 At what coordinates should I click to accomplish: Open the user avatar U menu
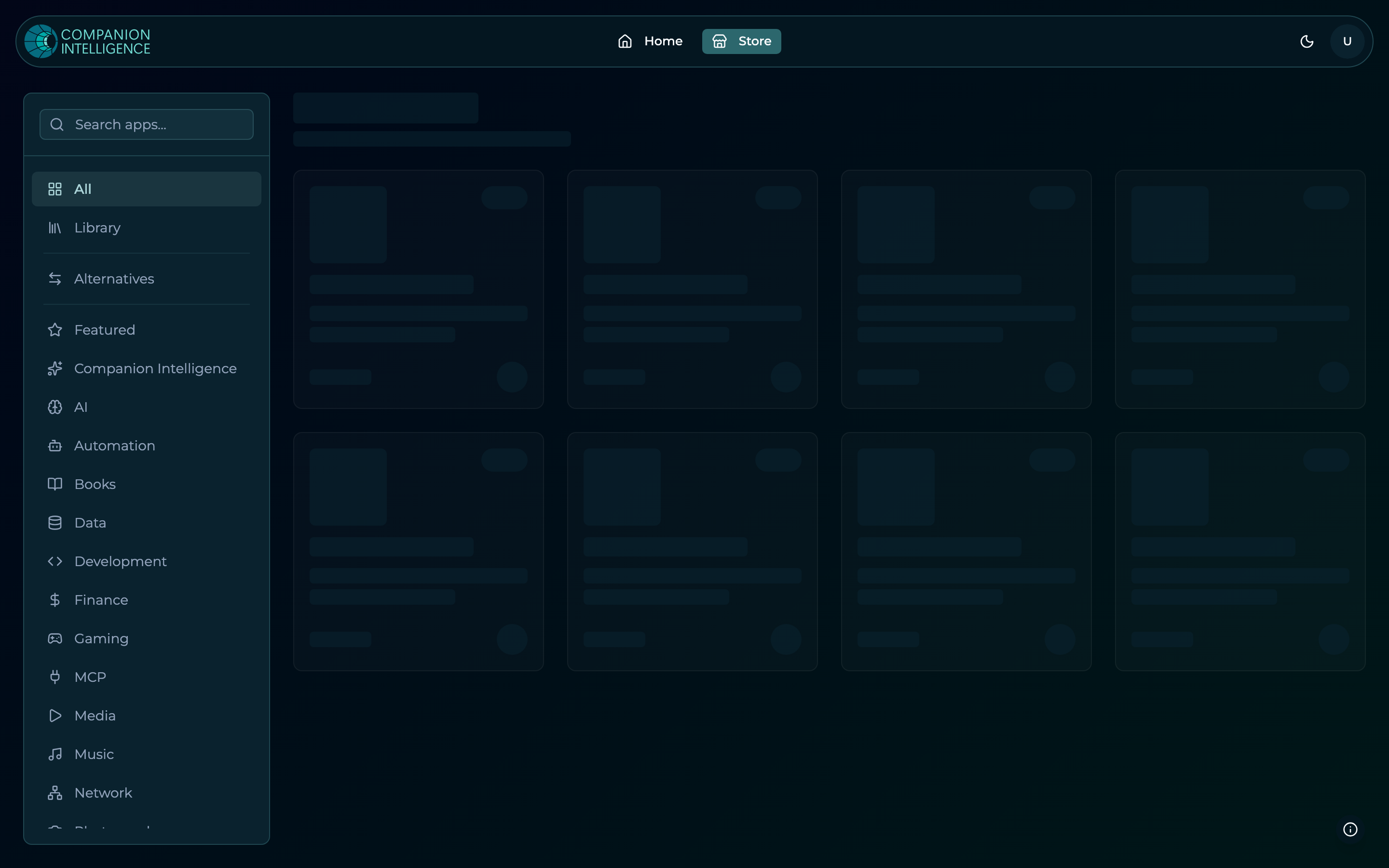(x=1347, y=41)
